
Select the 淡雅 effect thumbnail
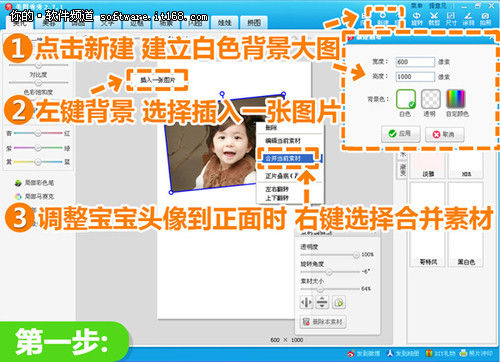[428, 165]
